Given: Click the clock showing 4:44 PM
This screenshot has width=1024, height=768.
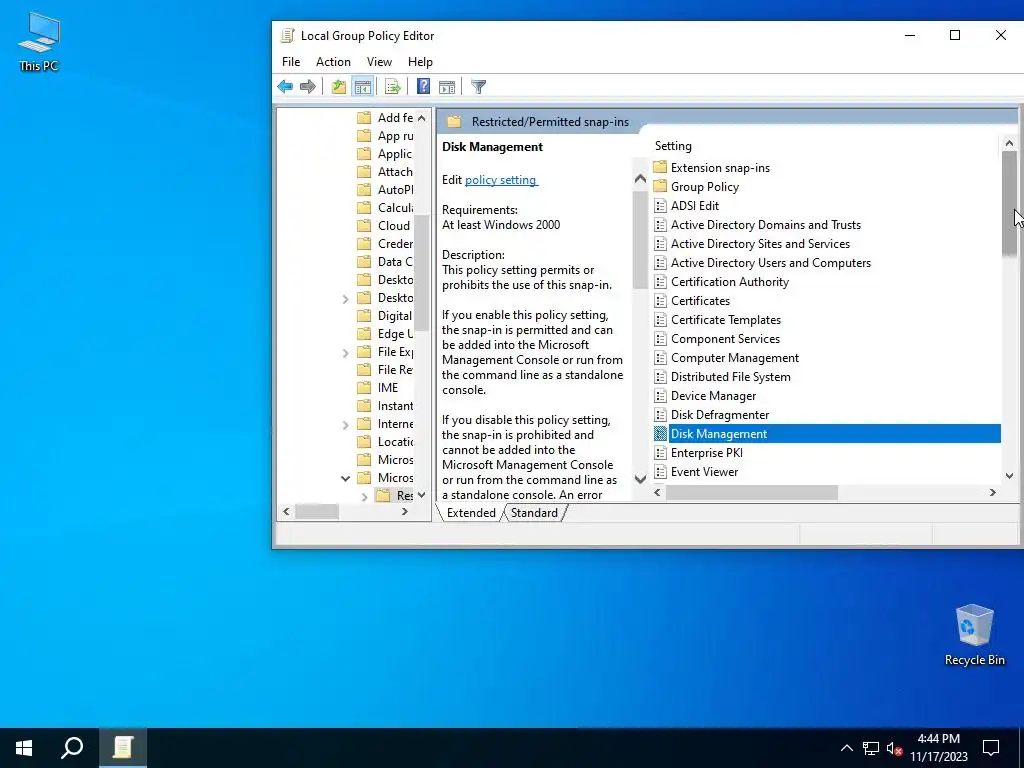Looking at the screenshot, I should (938, 739).
